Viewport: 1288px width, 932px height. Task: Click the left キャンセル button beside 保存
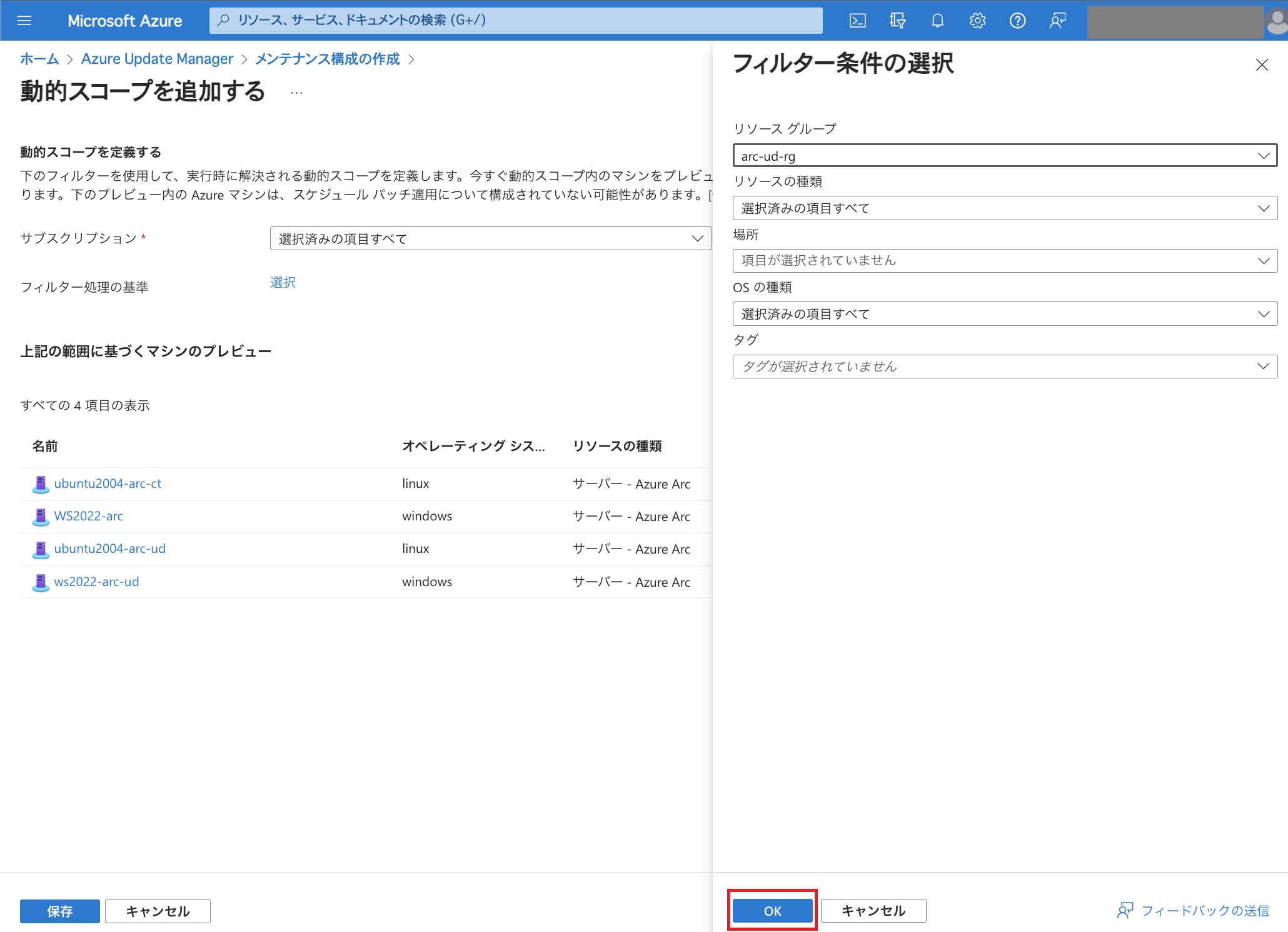click(158, 911)
